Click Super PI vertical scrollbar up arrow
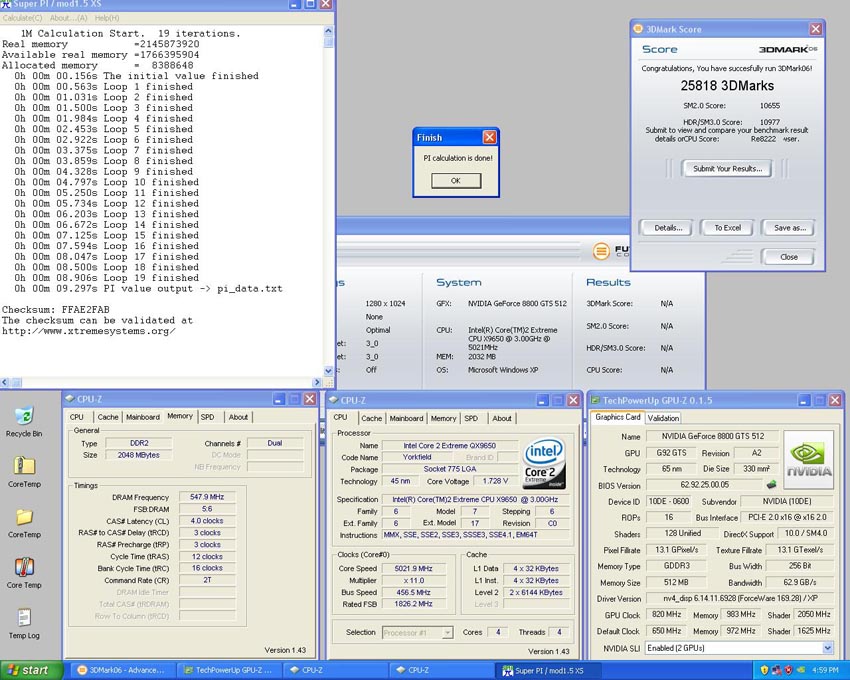 click(x=328, y=31)
